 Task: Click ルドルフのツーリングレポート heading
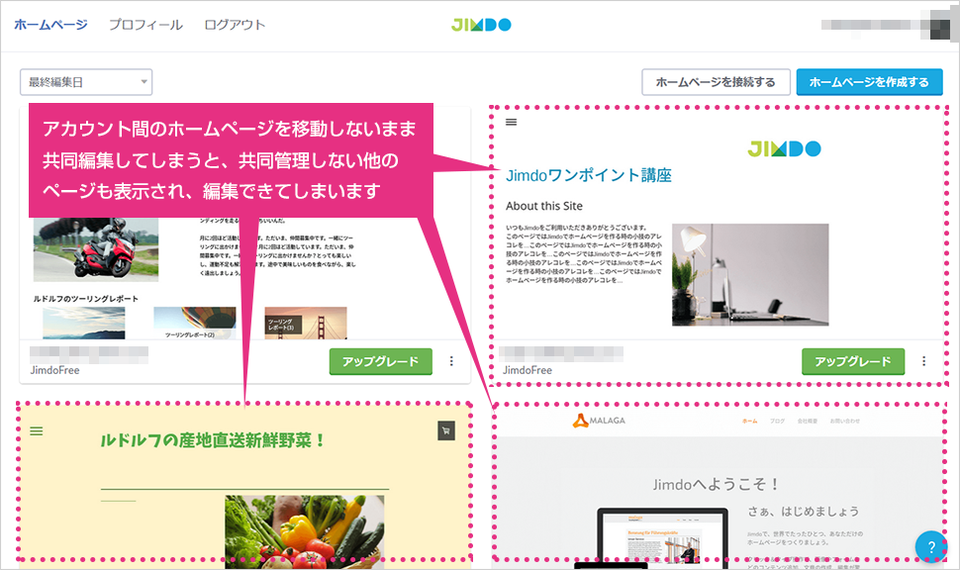(x=86, y=299)
